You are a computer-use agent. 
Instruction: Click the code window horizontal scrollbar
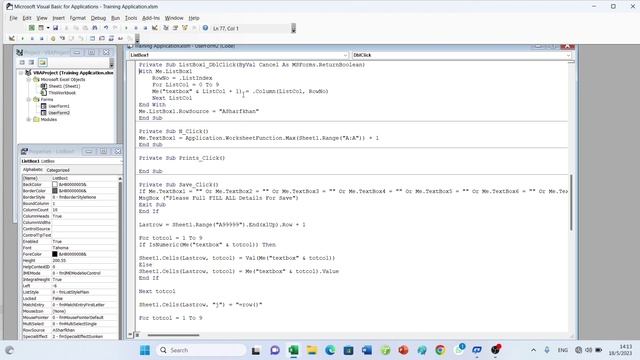pos(173,335)
